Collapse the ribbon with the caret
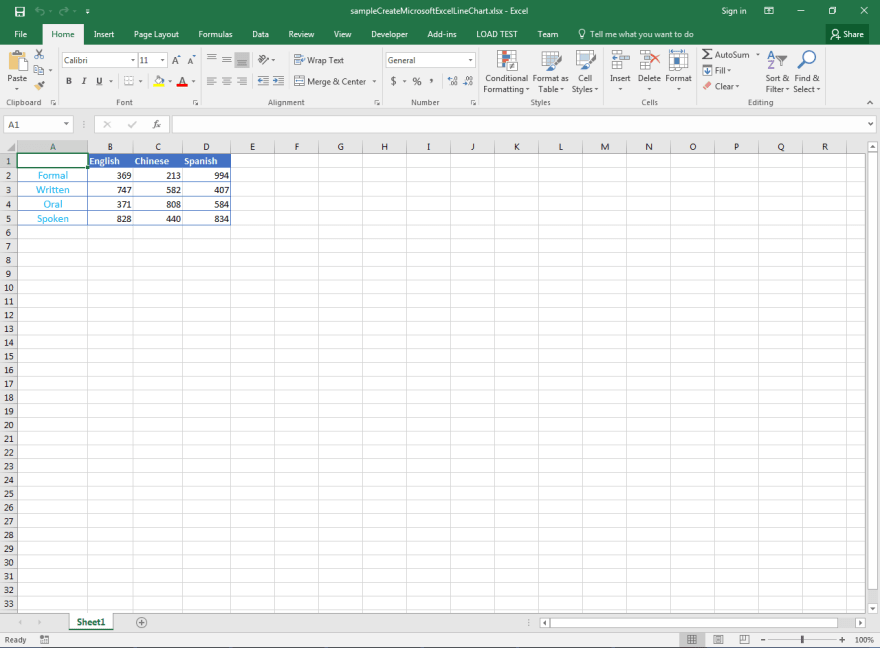 (x=870, y=102)
